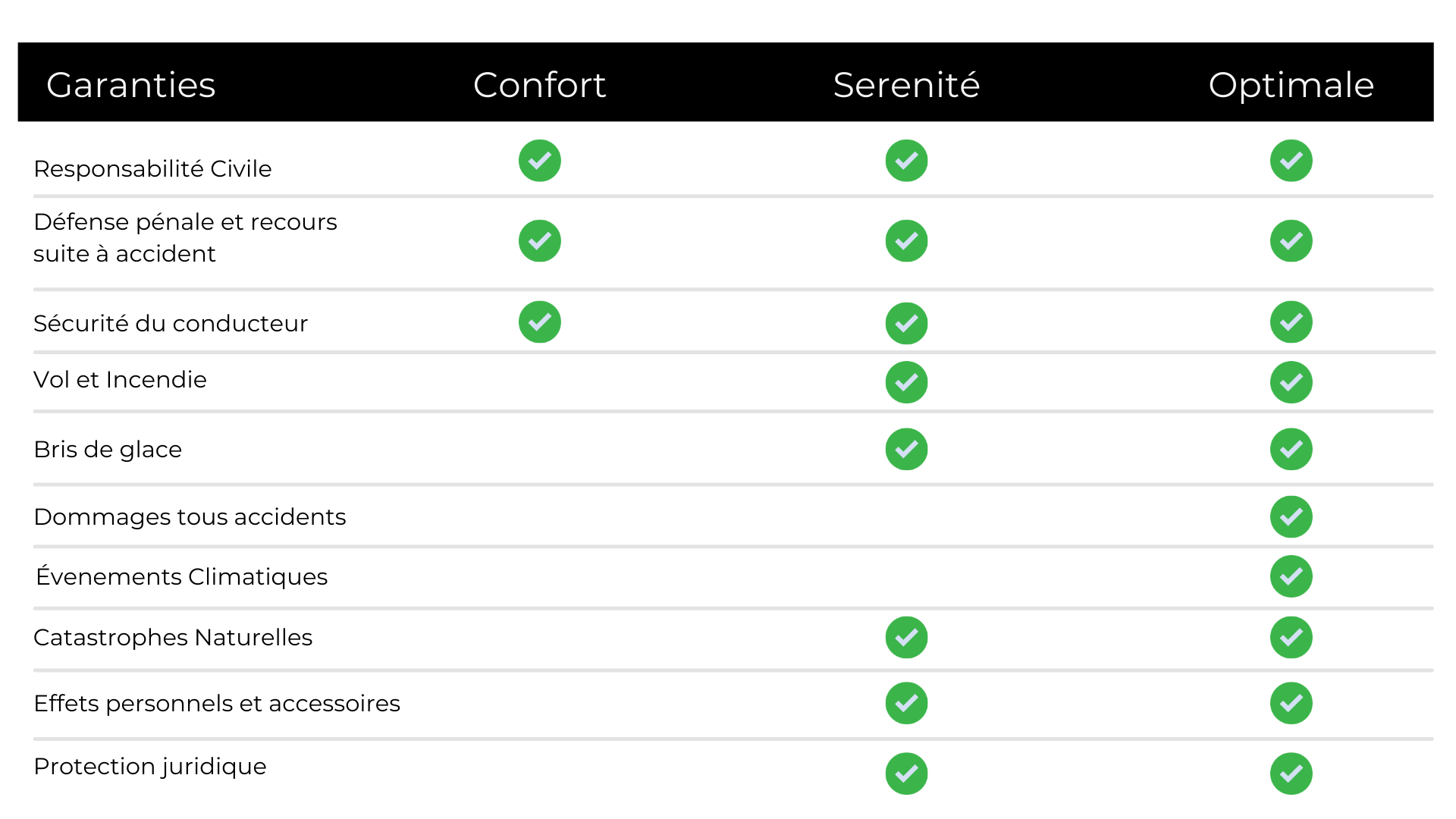Click the Optimale checkmark for Responsabilité Civile
This screenshot has width=1456, height=819.
click(x=1291, y=161)
